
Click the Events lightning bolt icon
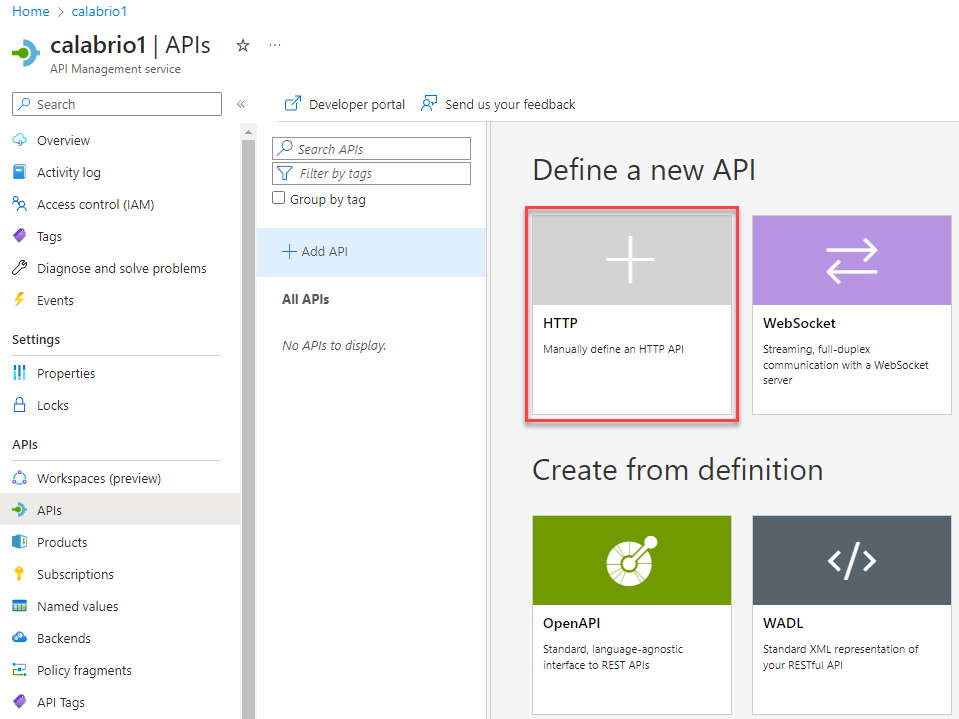click(20, 300)
